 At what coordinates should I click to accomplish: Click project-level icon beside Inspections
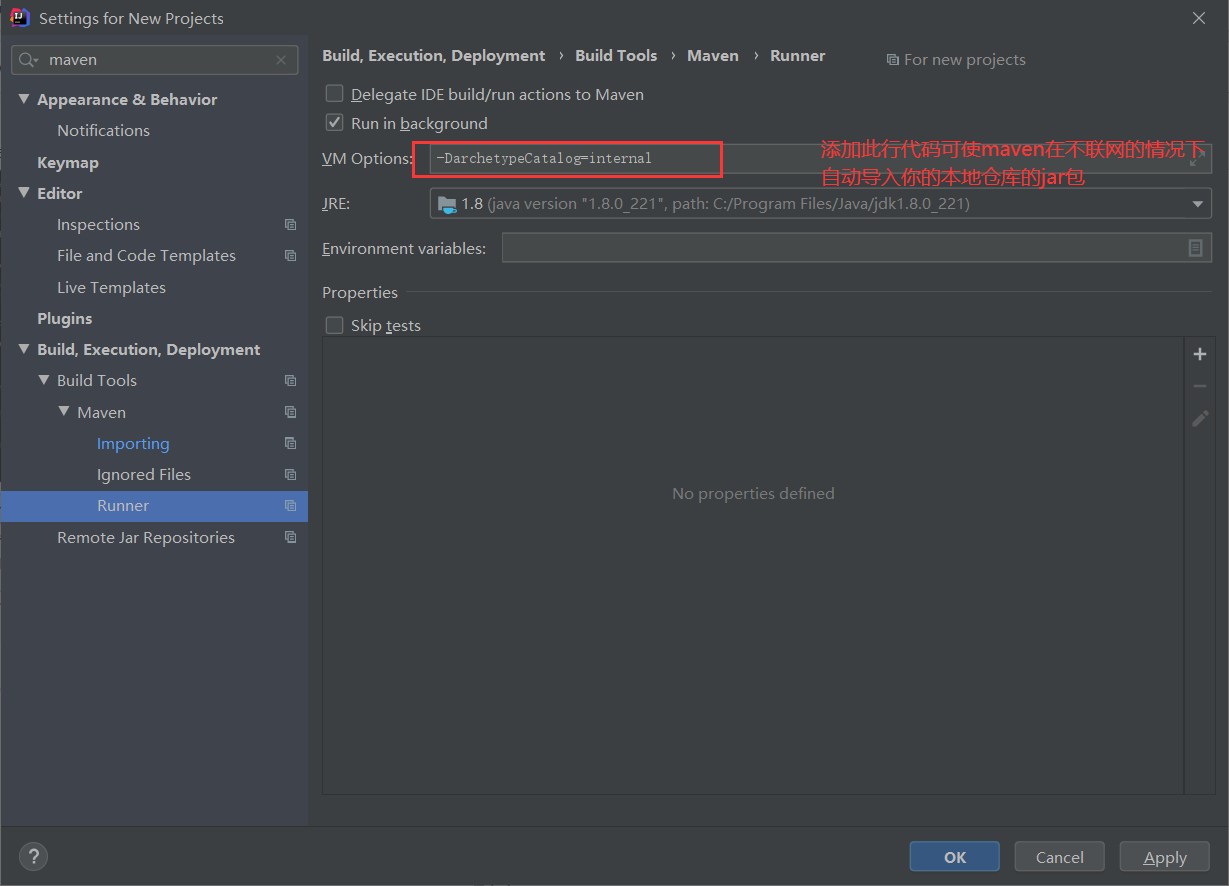point(290,225)
